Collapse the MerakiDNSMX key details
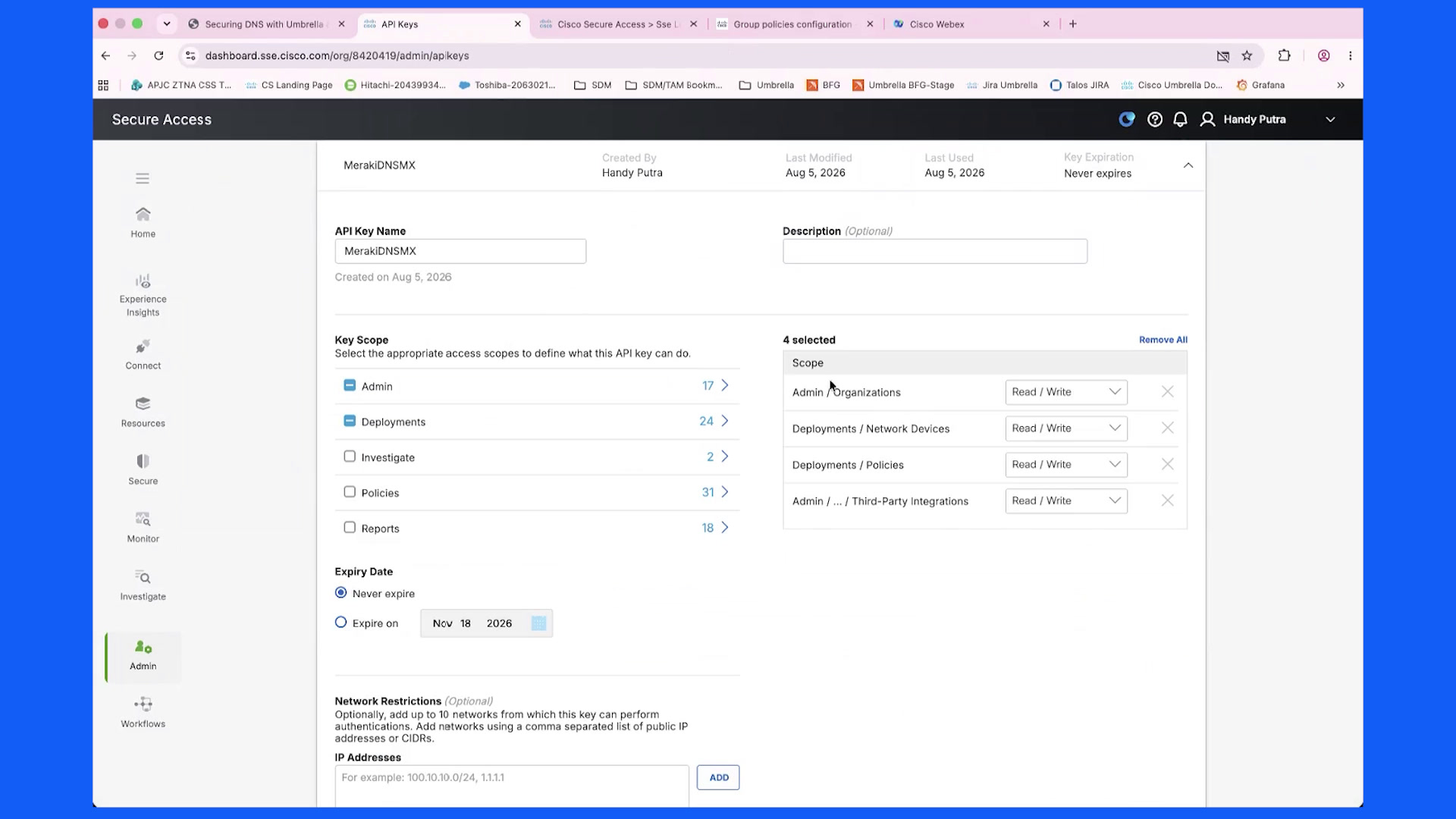The height and width of the screenshot is (819, 1456). tap(1188, 165)
